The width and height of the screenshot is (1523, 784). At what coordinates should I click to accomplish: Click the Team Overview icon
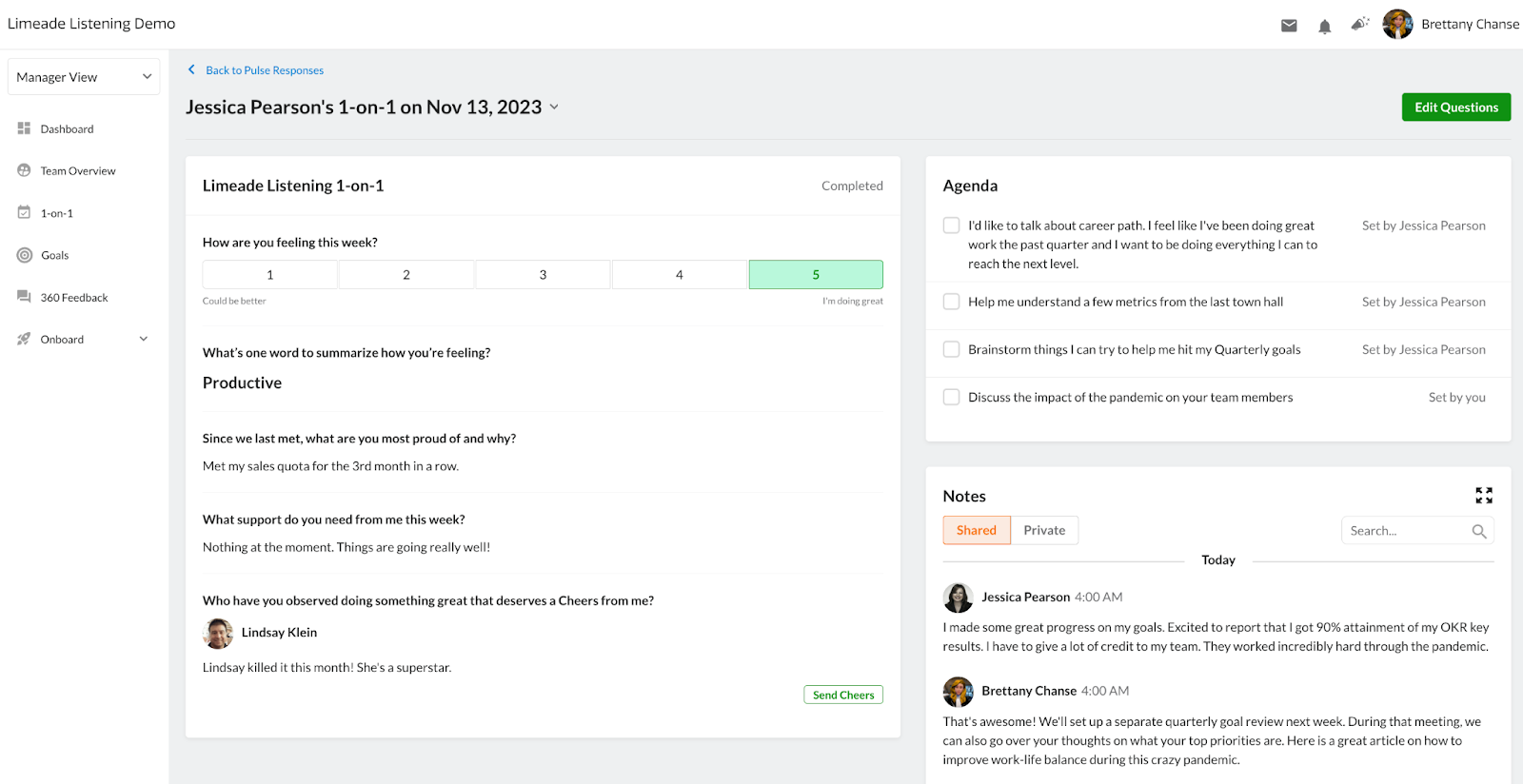click(x=24, y=170)
